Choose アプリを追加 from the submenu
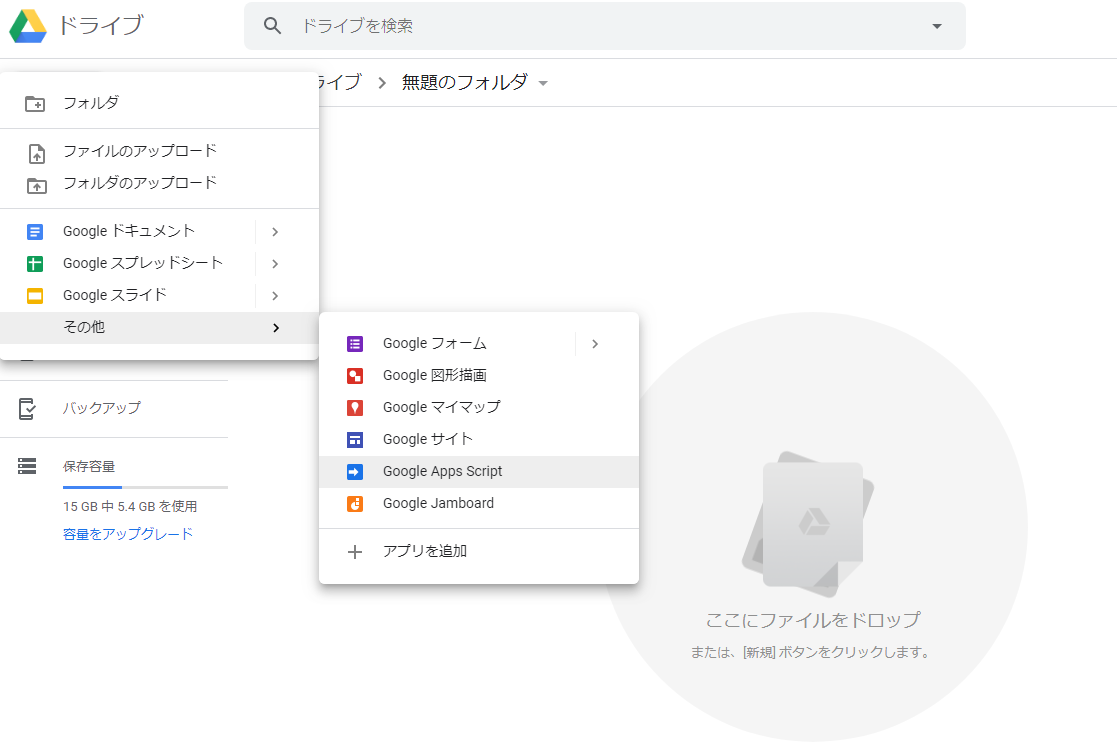 425,551
